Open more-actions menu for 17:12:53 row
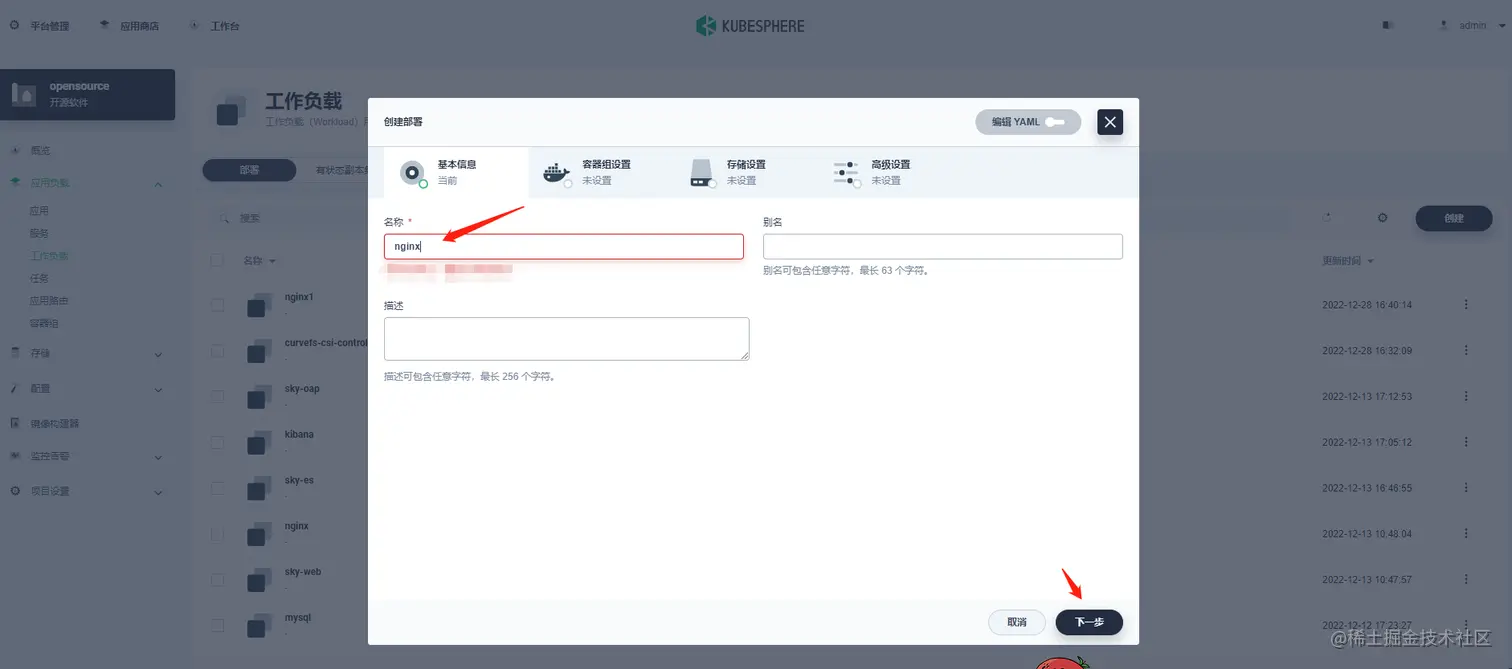The height and width of the screenshot is (669, 1512). [x=1466, y=396]
